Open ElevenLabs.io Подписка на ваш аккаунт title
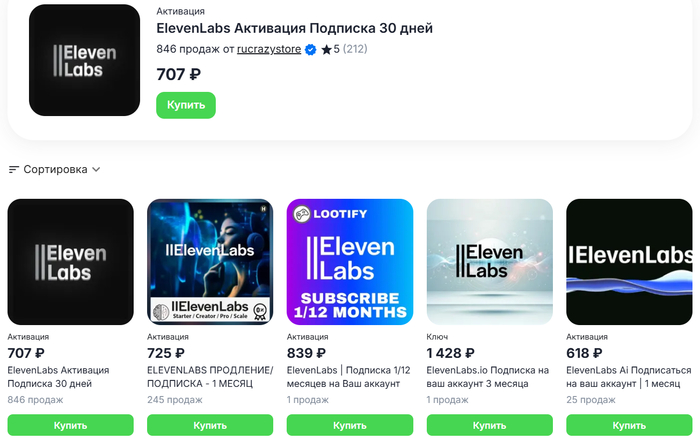The height and width of the screenshot is (439, 700). [x=489, y=376]
